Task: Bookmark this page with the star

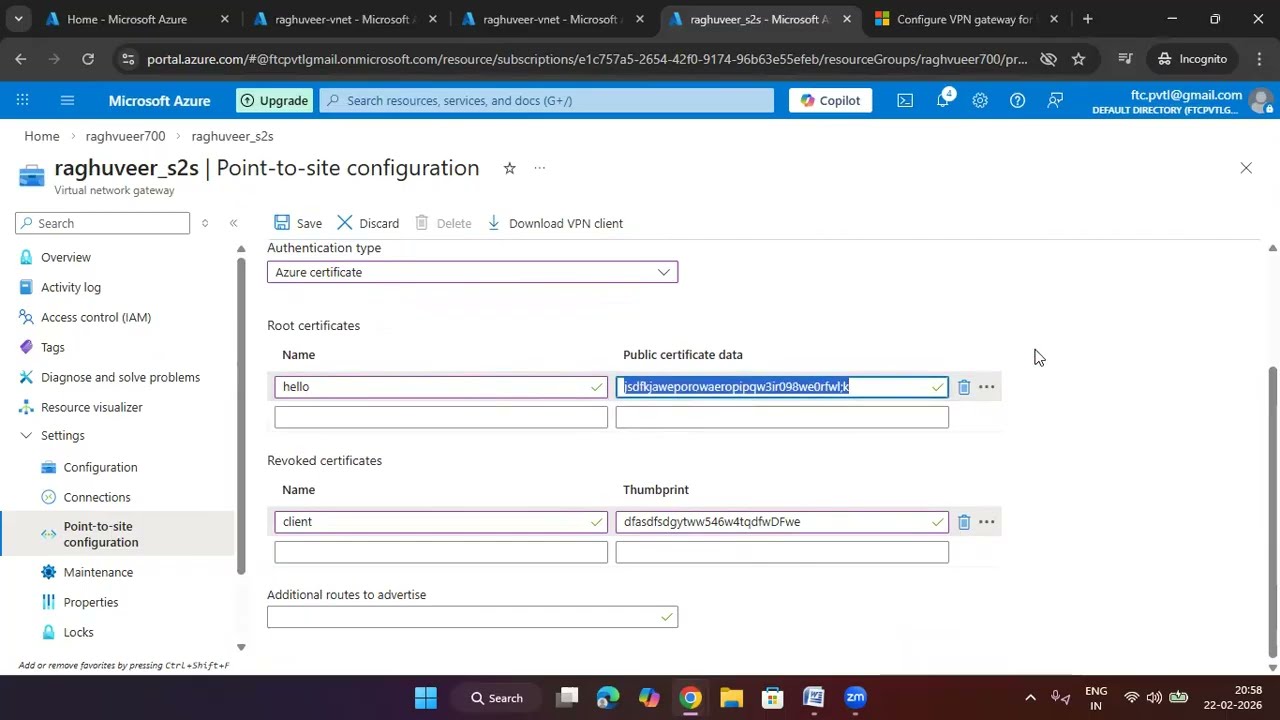Action: (x=1078, y=59)
